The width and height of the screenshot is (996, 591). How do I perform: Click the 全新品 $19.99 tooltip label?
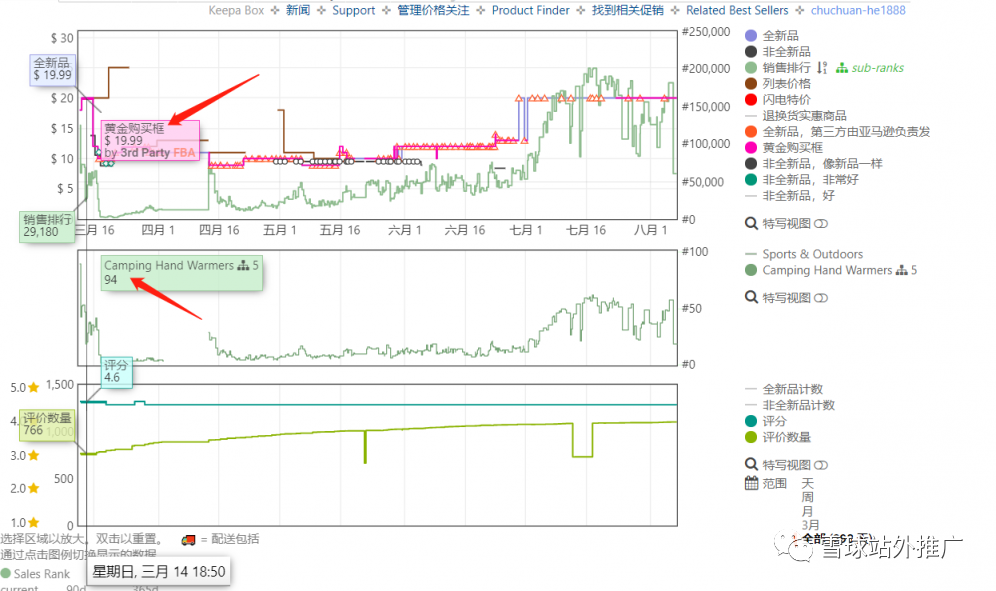point(53,69)
